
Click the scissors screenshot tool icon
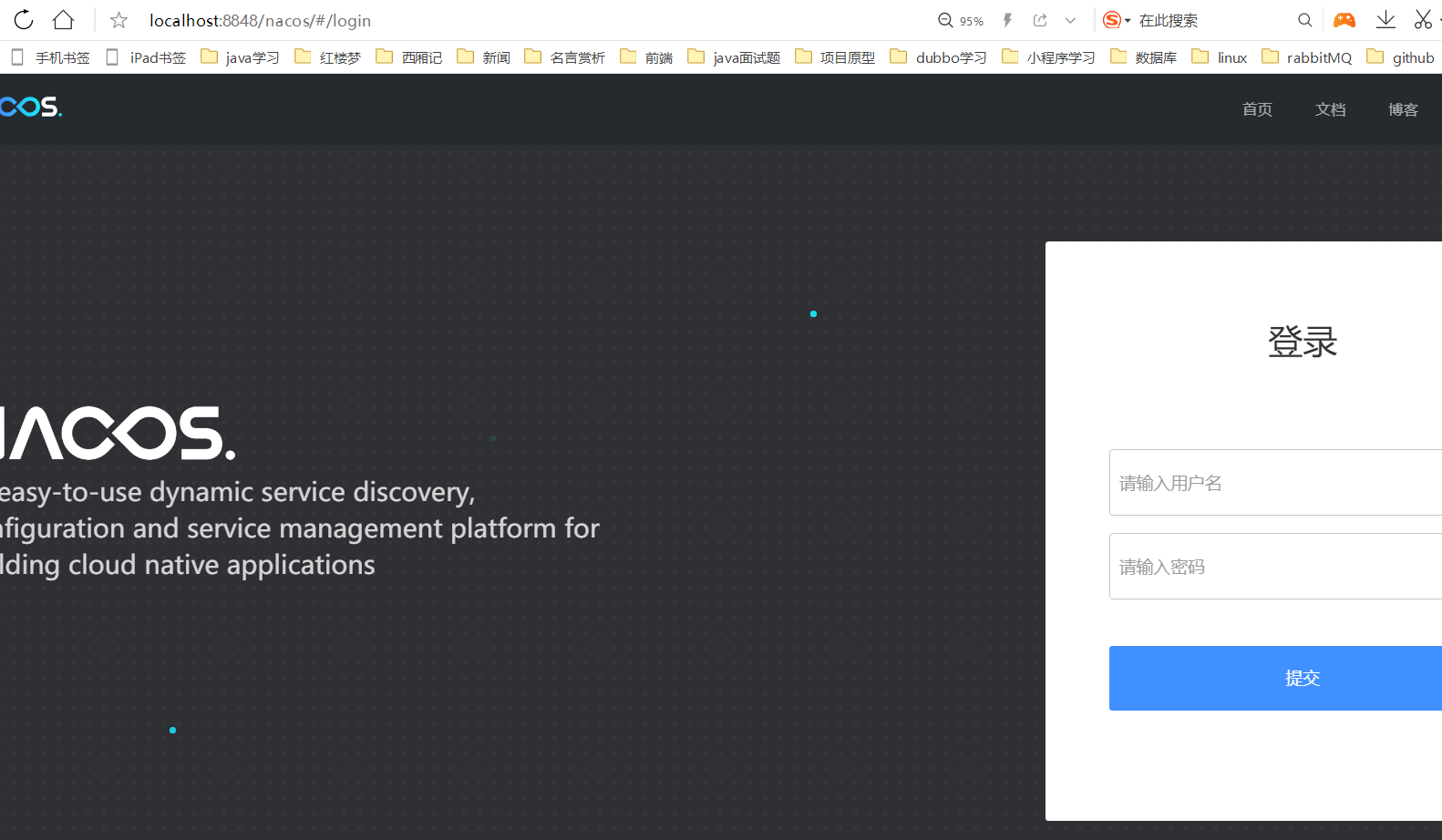click(1423, 19)
